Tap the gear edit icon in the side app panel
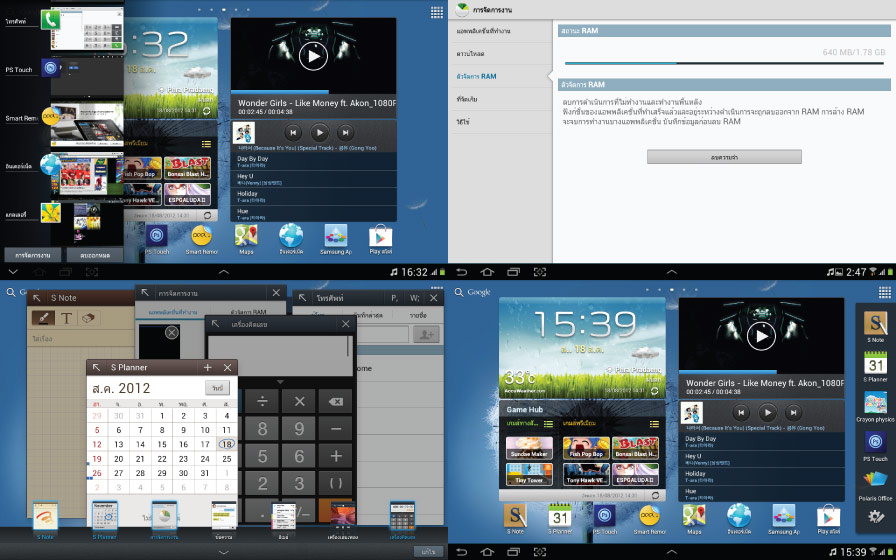896x560 pixels. click(875, 517)
